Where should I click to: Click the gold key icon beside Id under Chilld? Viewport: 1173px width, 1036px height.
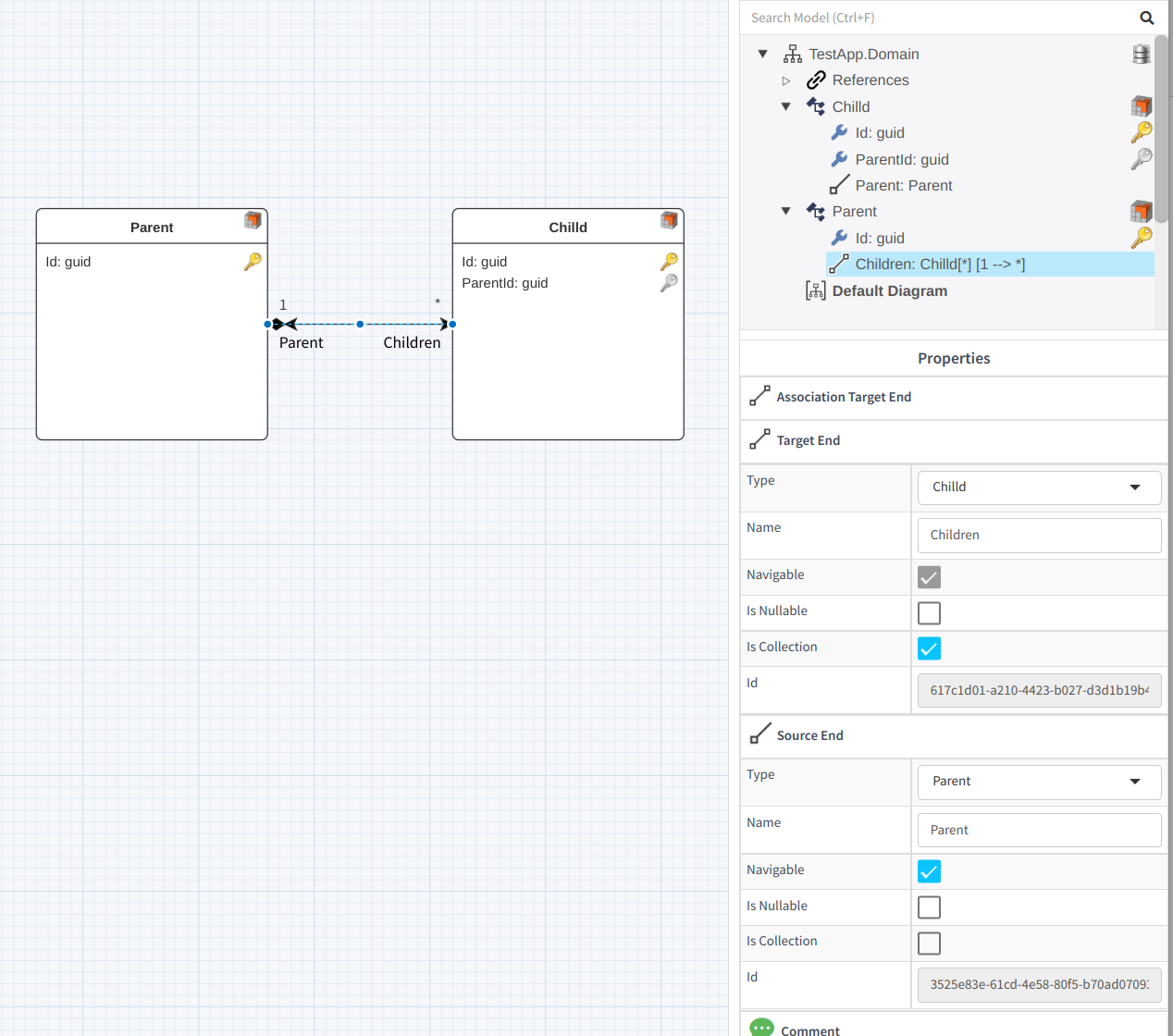tap(1141, 132)
